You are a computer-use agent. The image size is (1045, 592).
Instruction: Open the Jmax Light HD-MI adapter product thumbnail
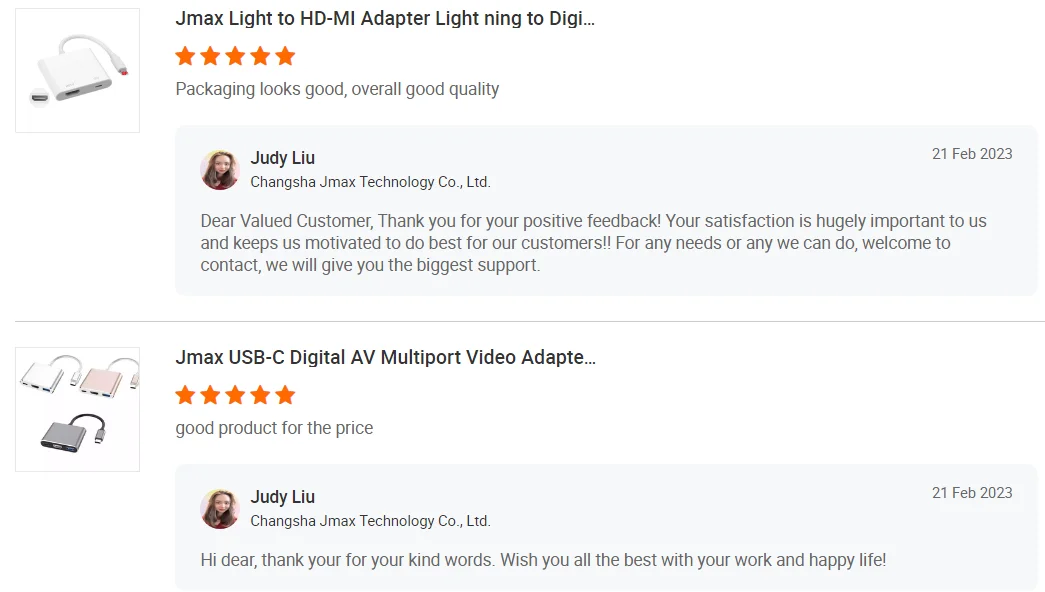pos(77,71)
